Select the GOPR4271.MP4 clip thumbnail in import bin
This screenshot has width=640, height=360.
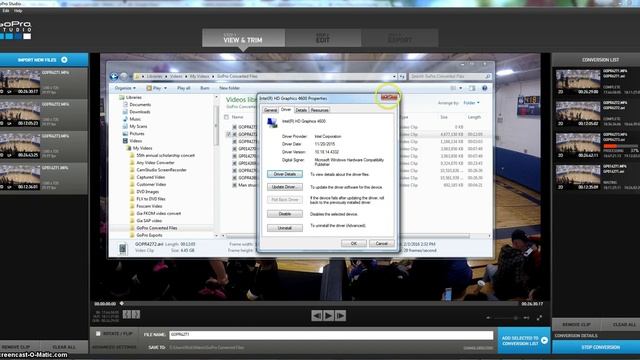point(20,82)
